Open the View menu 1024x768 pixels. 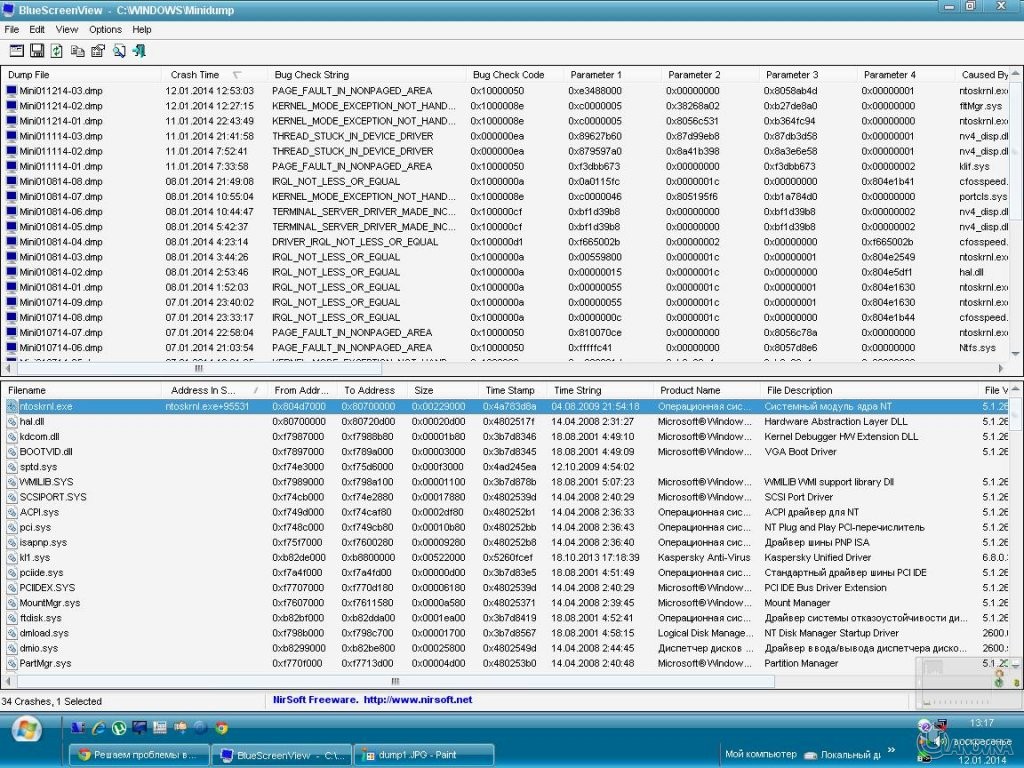tap(67, 30)
